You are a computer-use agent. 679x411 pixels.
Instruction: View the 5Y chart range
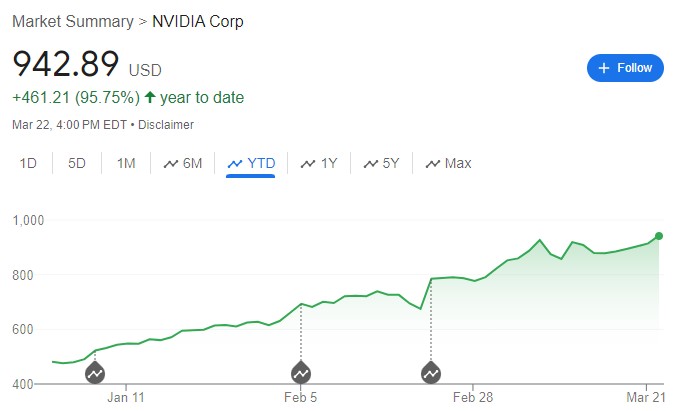tap(385, 163)
